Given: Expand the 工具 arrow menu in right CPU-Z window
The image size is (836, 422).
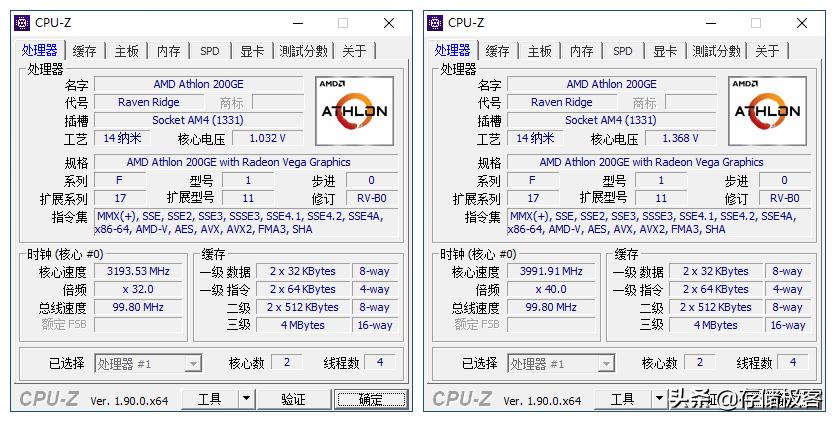Looking at the screenshot, I should pyautogui.click(x=658, y=399).
